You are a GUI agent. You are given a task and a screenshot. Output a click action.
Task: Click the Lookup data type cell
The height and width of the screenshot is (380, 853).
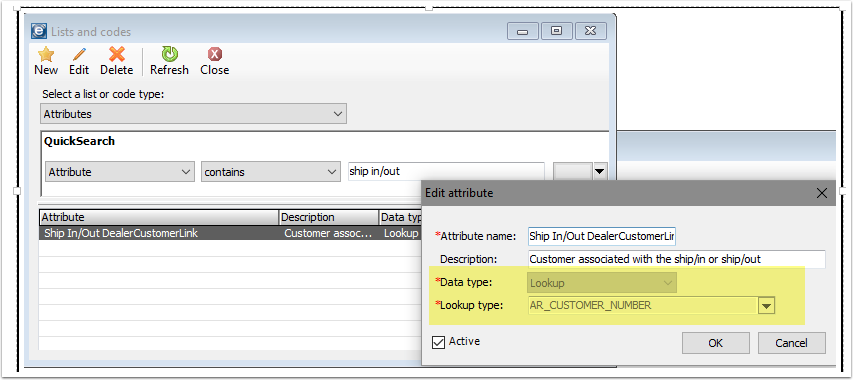[401, 233]
